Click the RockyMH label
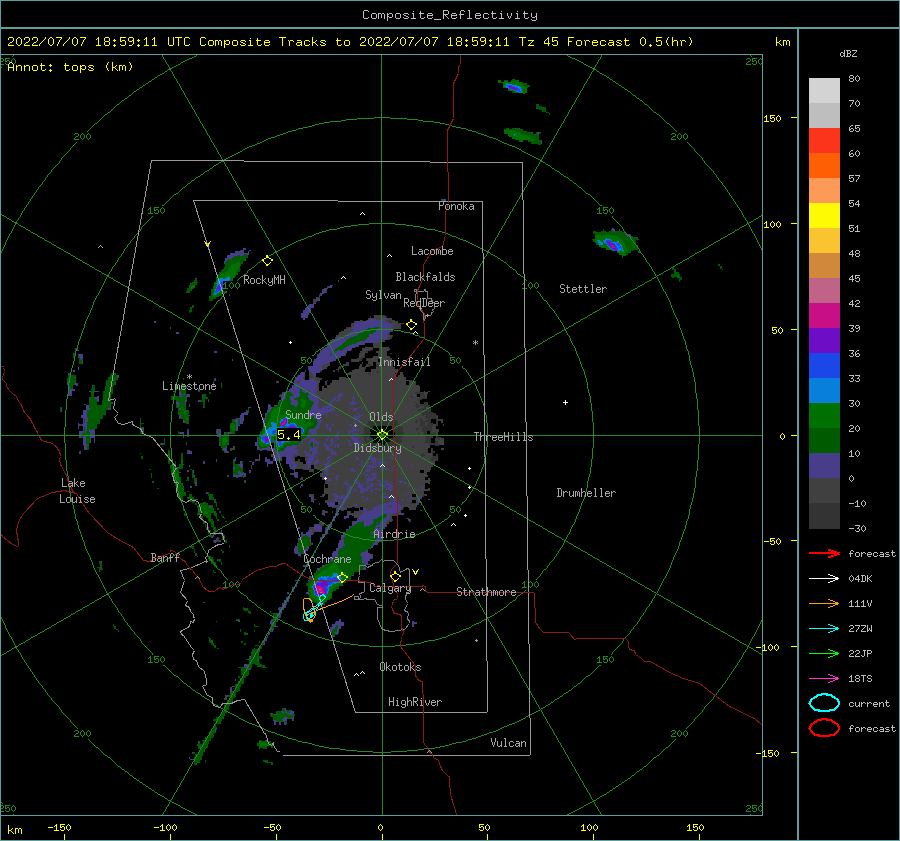This screenshot has width=900, height=841. tap(264, 280)
